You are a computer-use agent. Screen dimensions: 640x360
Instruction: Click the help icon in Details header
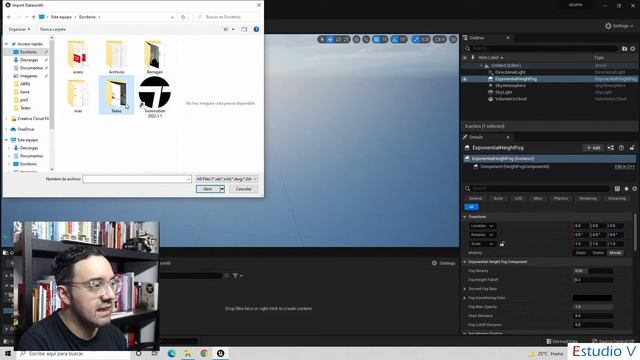pyautogui.click(x=621, y=148)
